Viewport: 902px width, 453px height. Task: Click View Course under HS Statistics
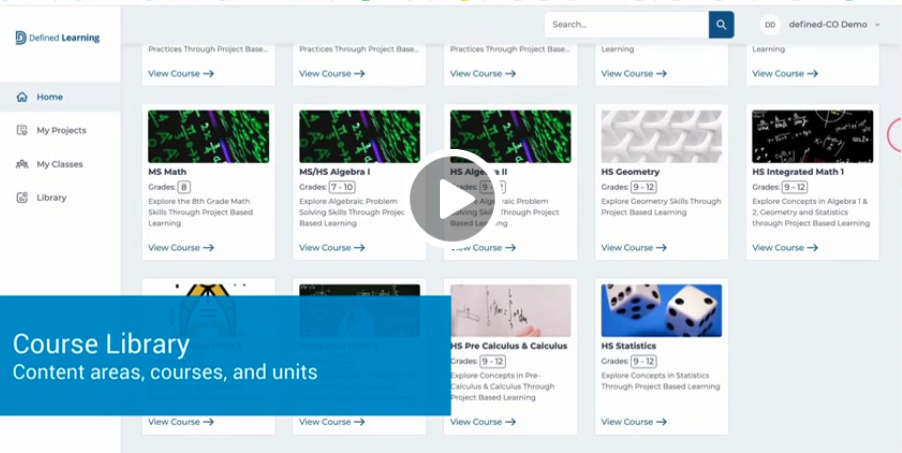[634, 421]
